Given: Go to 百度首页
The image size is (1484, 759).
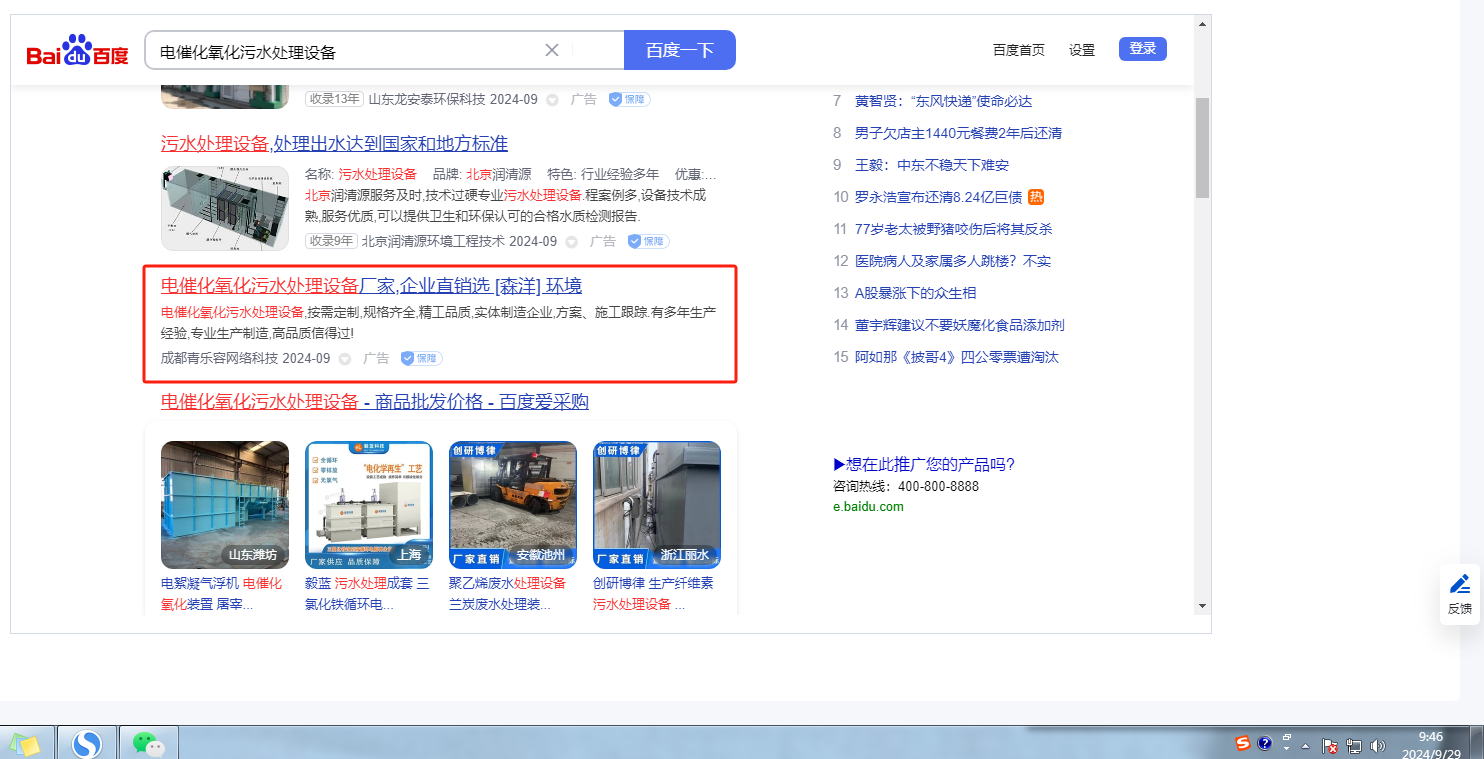Looking at the screenshot, I should (1019, 50).
